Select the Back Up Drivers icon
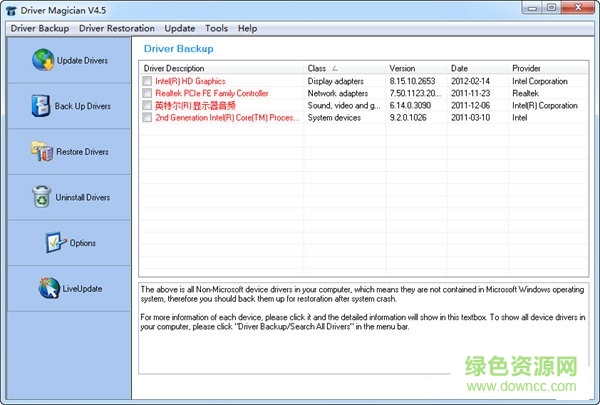Screen dimensions: 600x405 coord(40,105)
